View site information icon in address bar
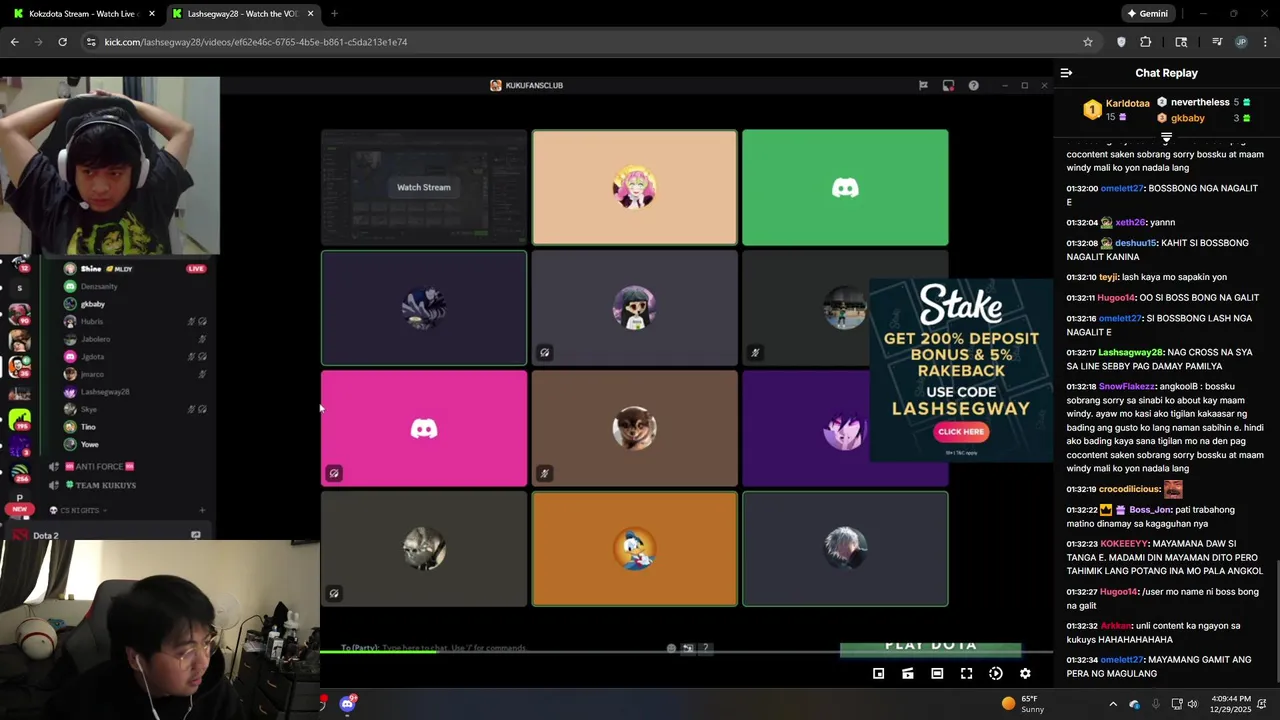The image size is (1280, 720). tap(91, 42)
